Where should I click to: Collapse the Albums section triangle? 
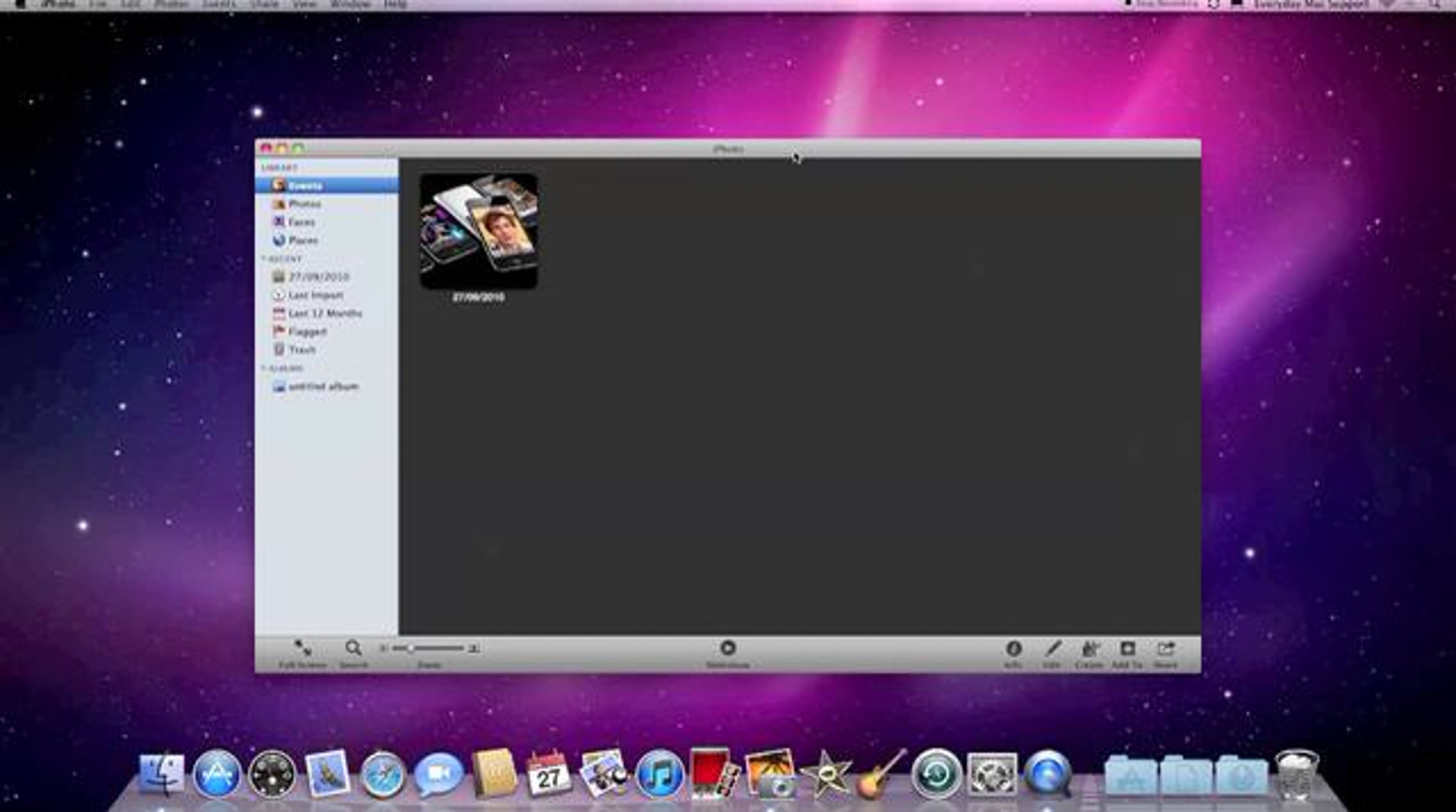[263, 368]
